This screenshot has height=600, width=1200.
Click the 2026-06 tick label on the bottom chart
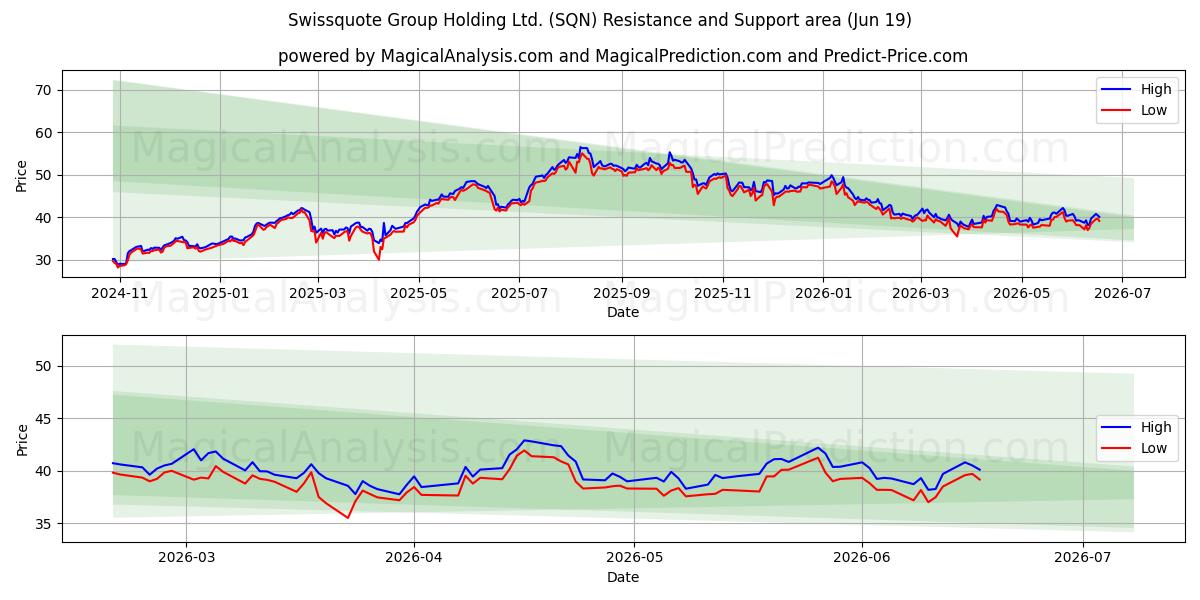tap(862, 559)
